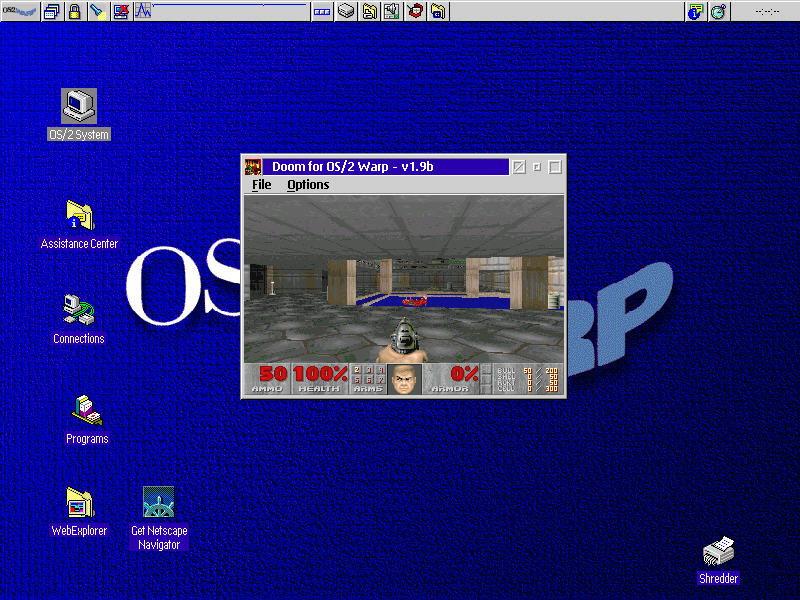The height and width of the screenshot is (600, 800).
Task: Click the blue information bubble icon
Action: [695, 11]
